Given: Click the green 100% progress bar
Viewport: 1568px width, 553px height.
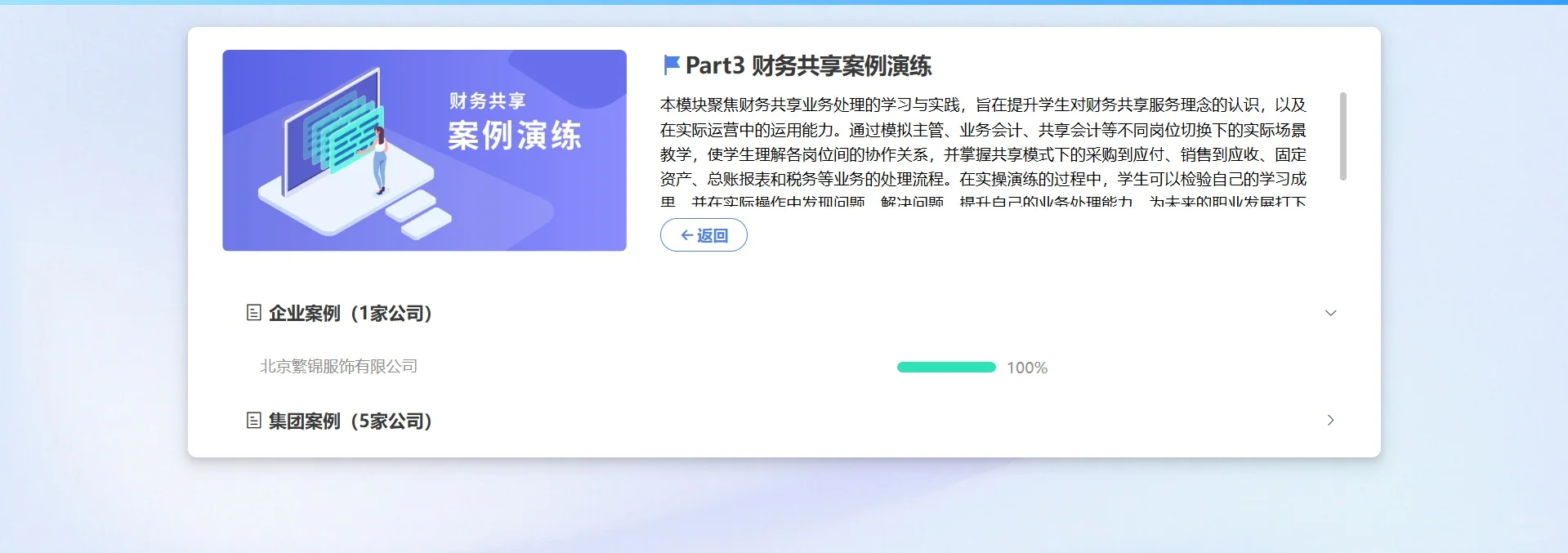Looking at the screenshot, I should coord(946,368).
